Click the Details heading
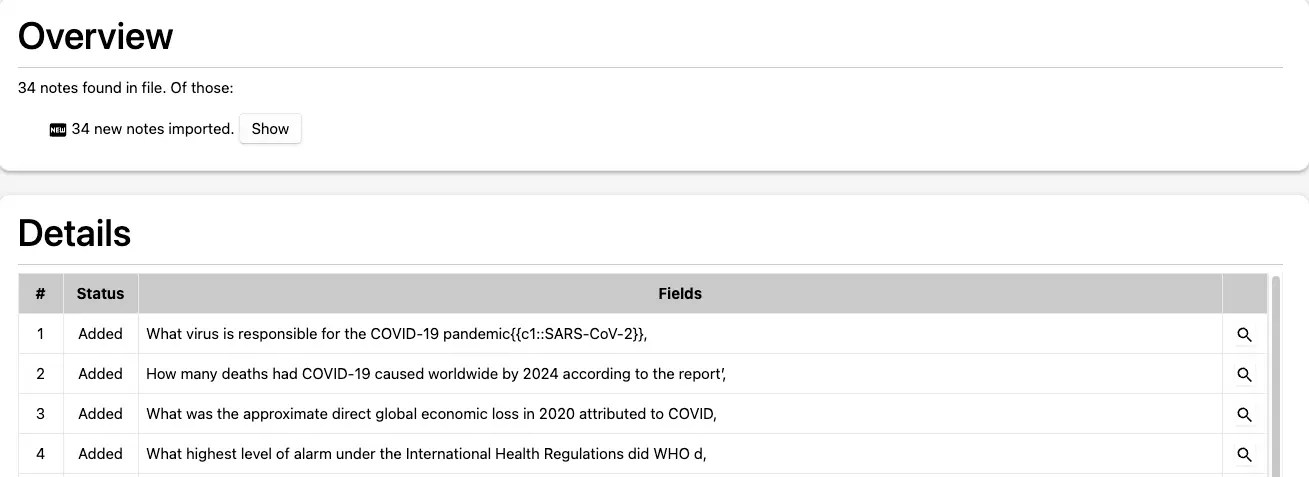1309x477 pixels. tap(75, 234)
